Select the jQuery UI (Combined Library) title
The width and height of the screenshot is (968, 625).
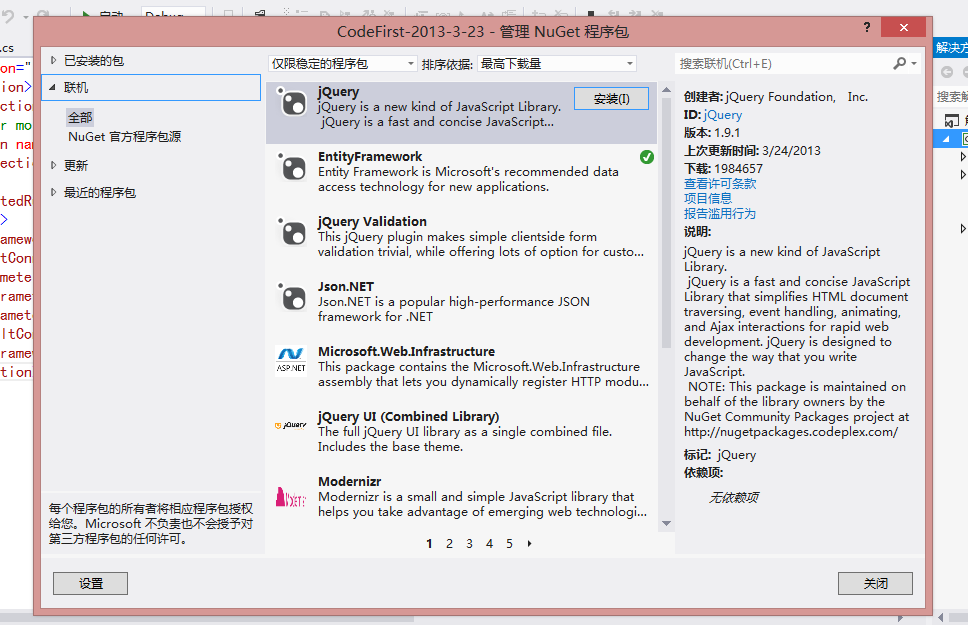tap(409, 417)
